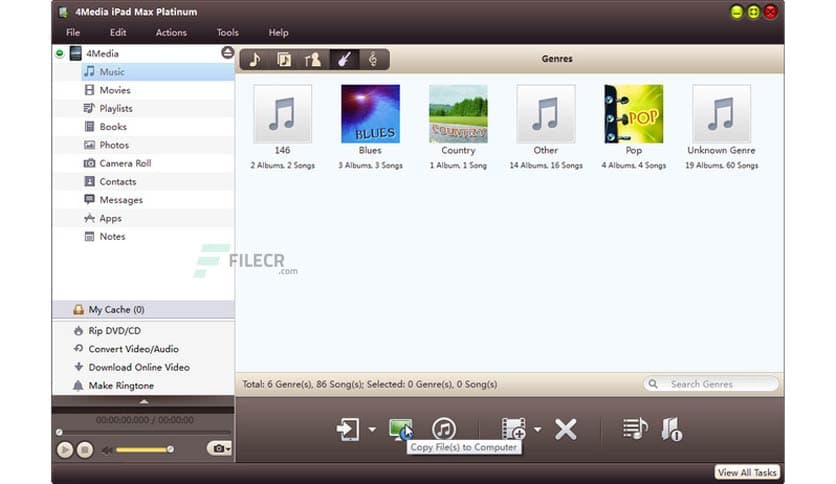This screenshot has height=484, width=836.
Task: Collapse the tools panel arrow
Action: point(143,401)
